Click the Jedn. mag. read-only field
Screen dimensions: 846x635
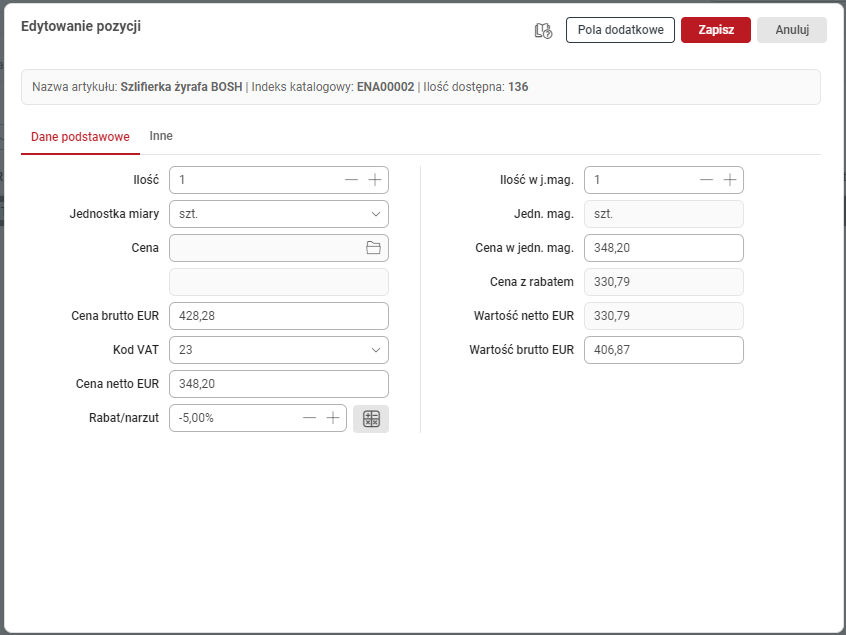pos(664,214)
